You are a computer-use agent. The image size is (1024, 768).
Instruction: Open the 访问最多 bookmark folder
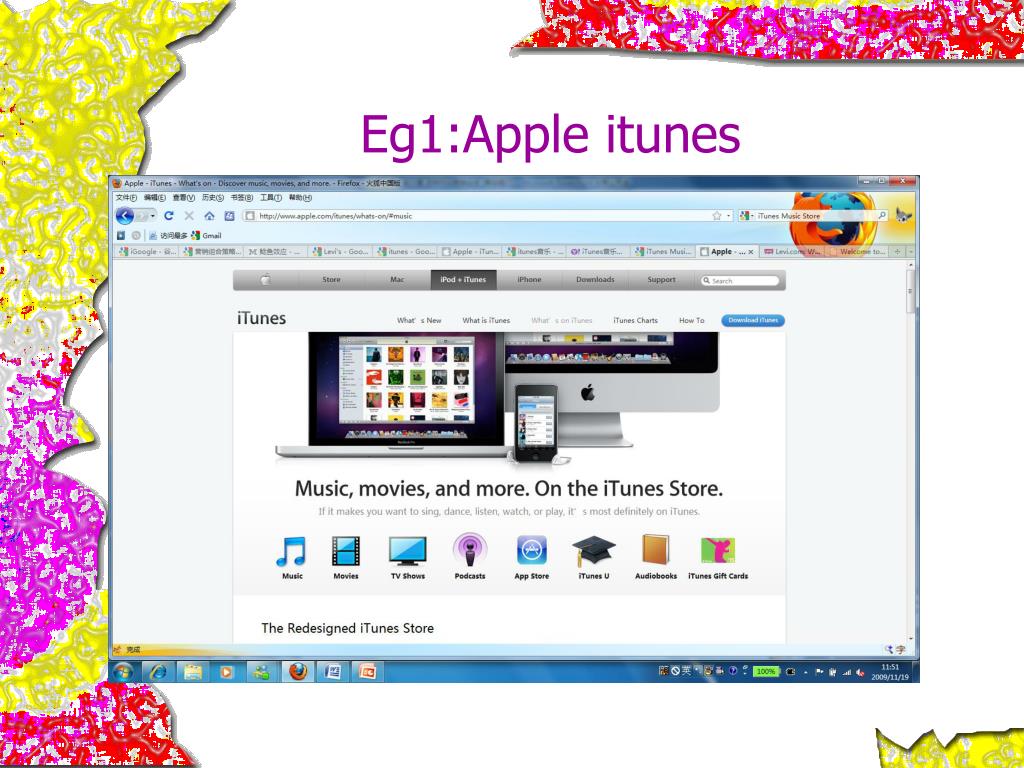point(168,236)
